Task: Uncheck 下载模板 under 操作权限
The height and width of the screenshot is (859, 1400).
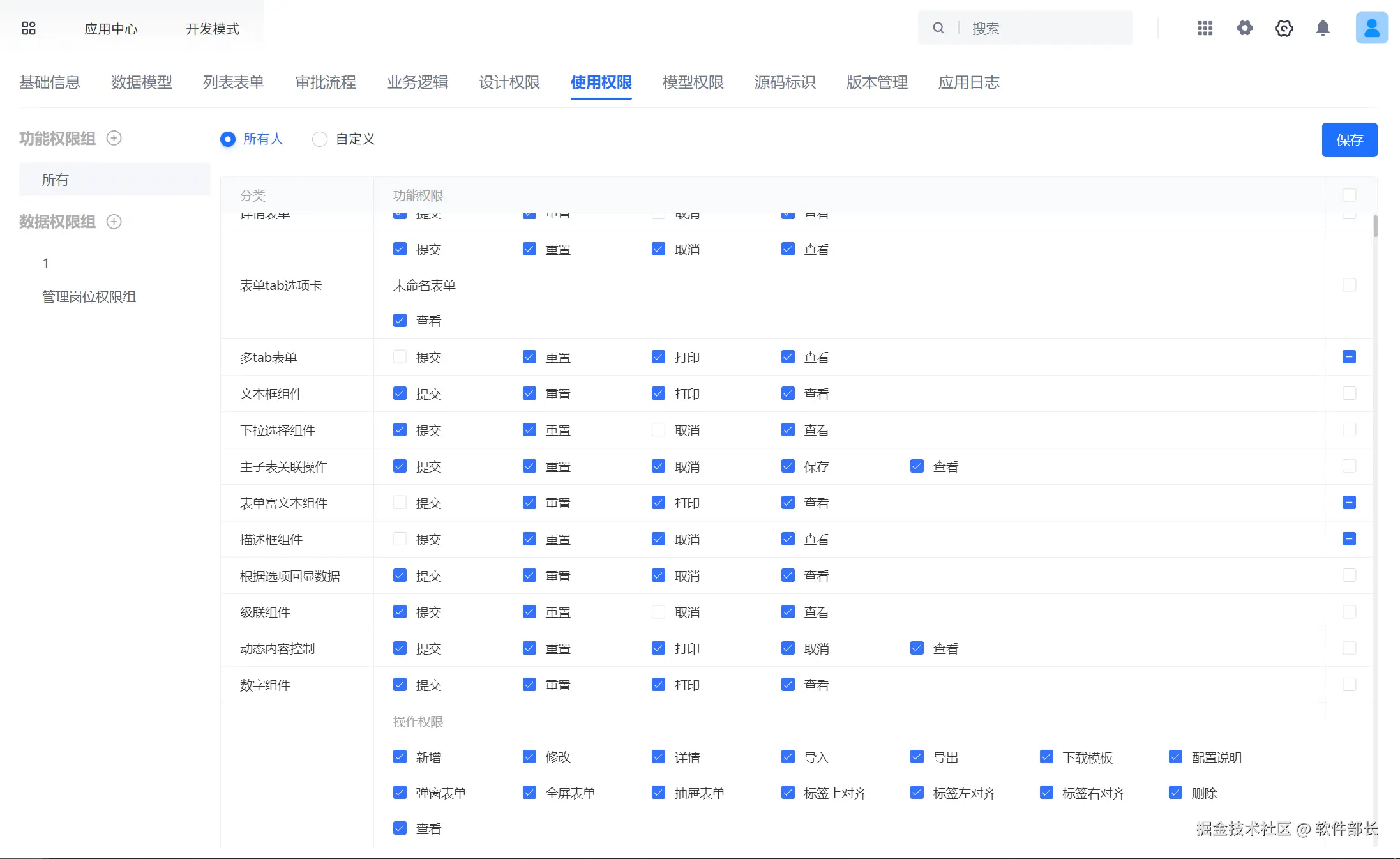Action: [1046, 757]
